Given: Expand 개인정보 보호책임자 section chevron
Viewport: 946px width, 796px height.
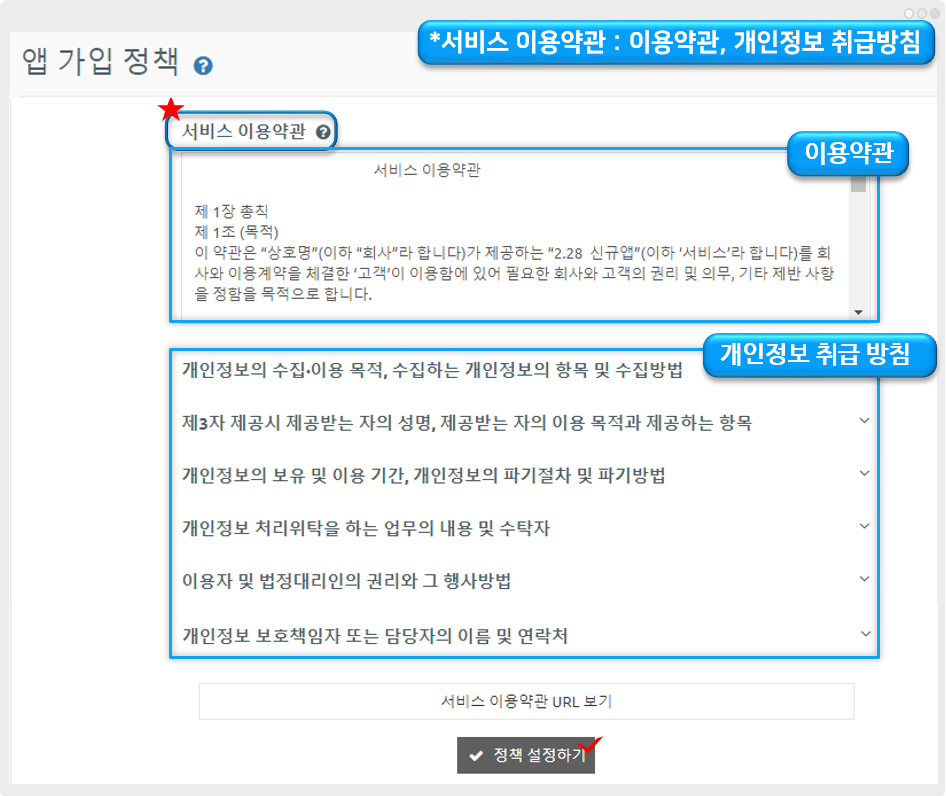Looking at the screenshot, I should pos(864,633).
